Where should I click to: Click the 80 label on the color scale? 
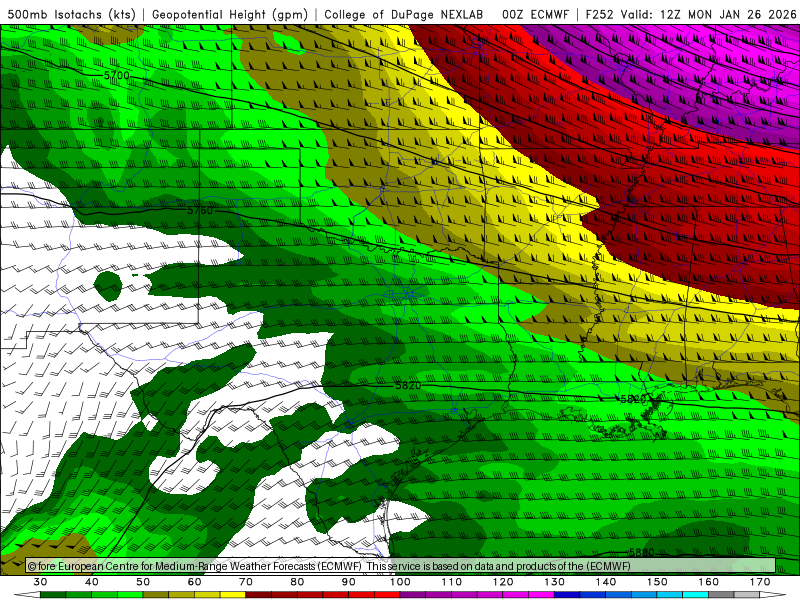tap(297, 582)
